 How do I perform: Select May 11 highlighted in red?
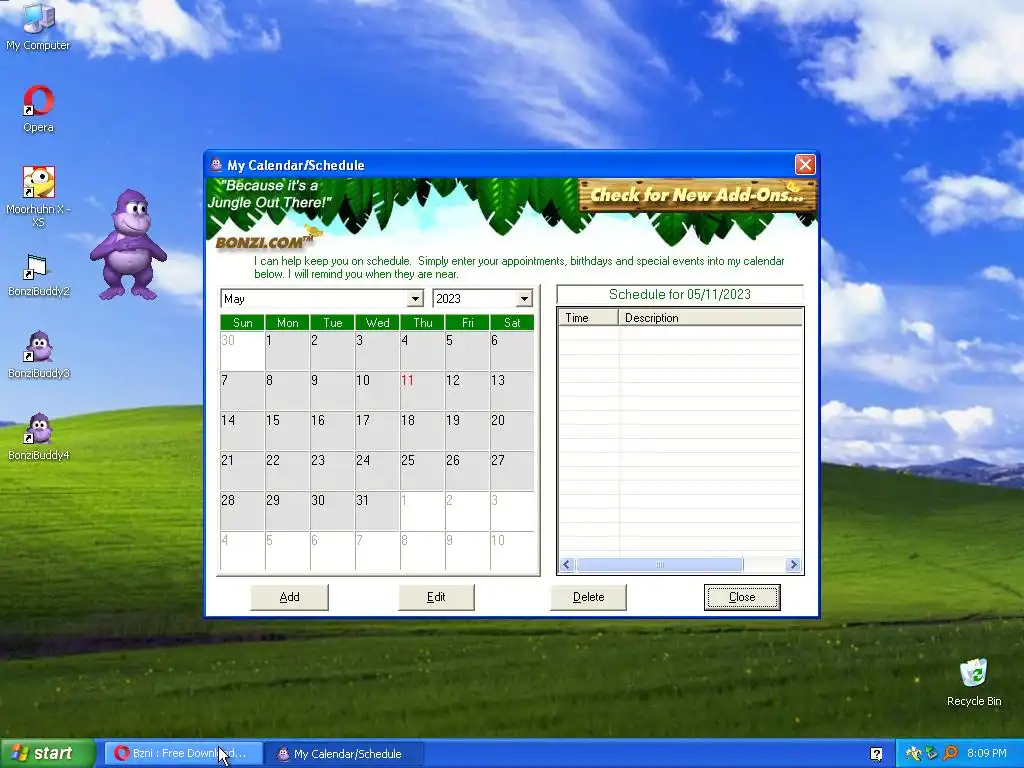point(423,391)
